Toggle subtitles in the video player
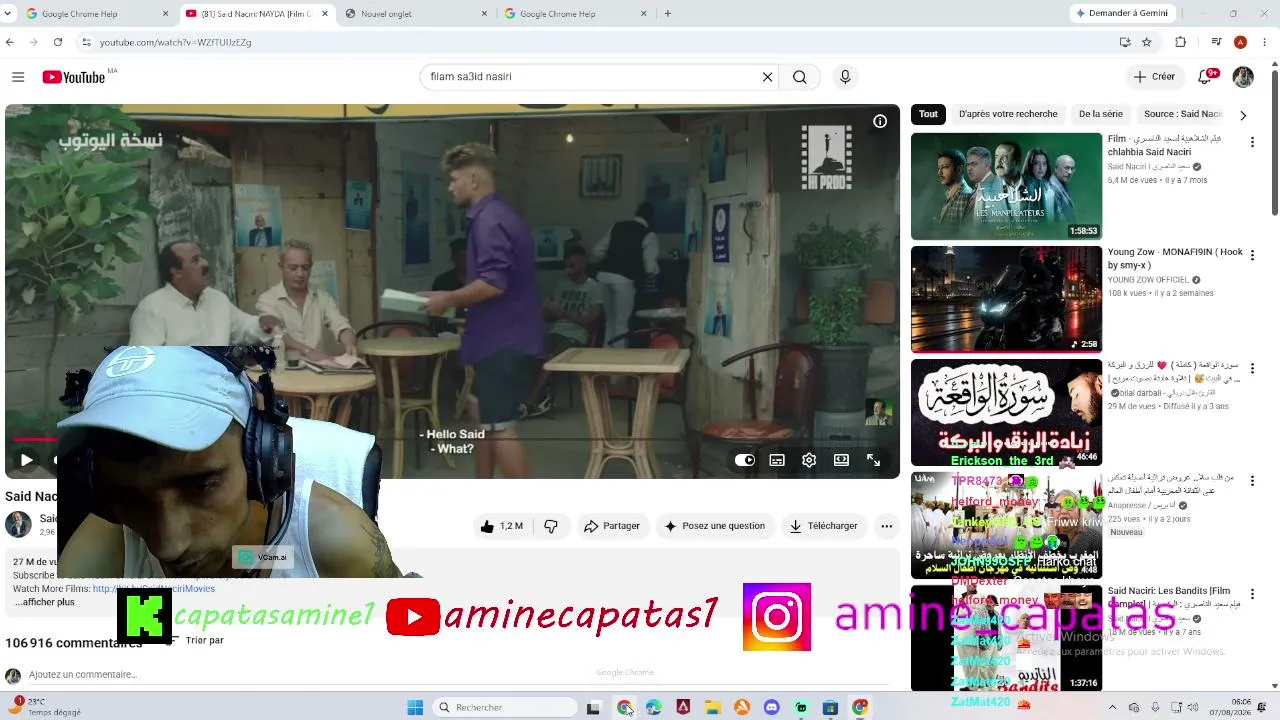This screenshot has height=720, width=1280. point(777,460)
